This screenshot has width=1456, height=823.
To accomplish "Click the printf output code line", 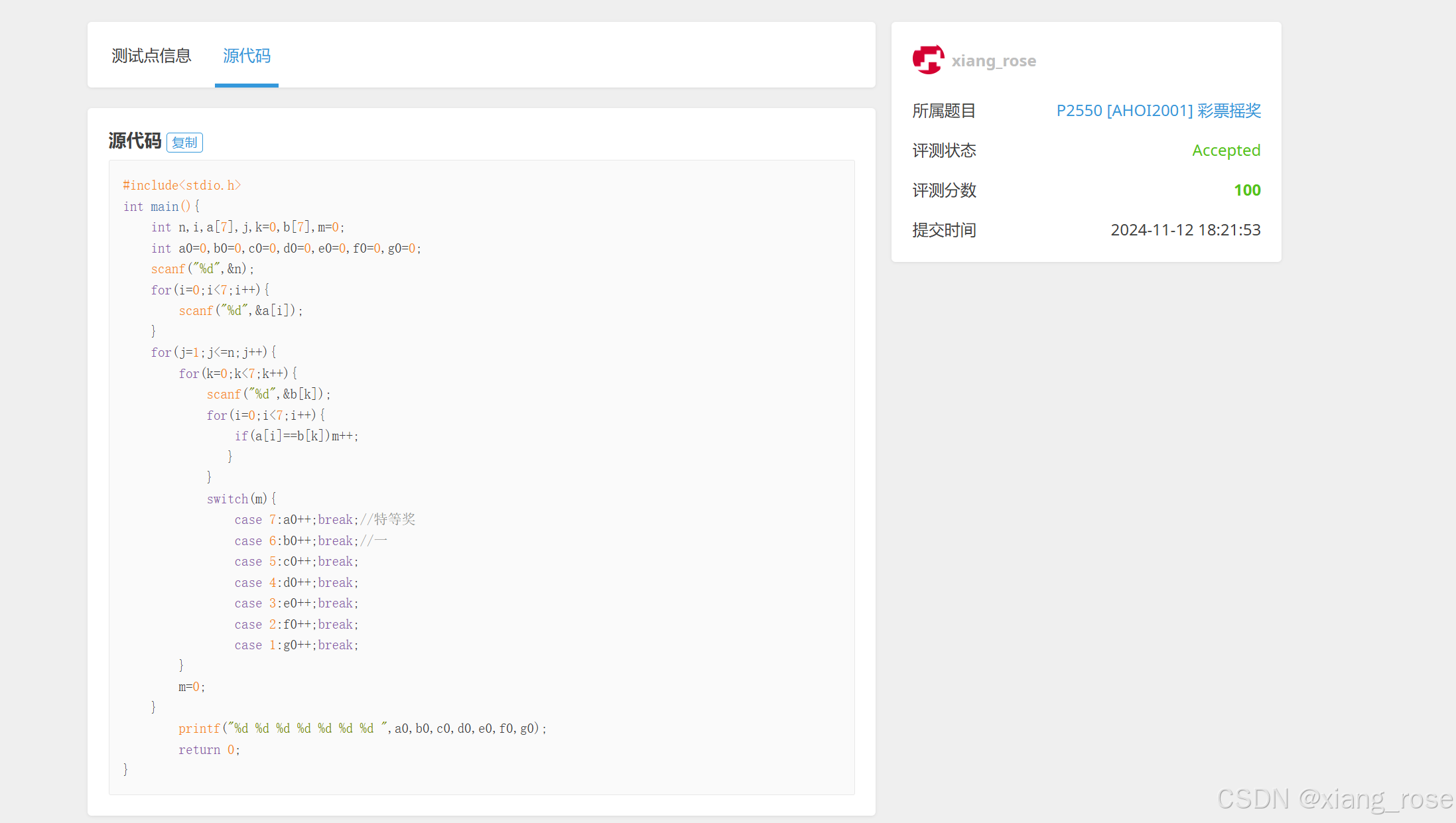I will 362,729.
